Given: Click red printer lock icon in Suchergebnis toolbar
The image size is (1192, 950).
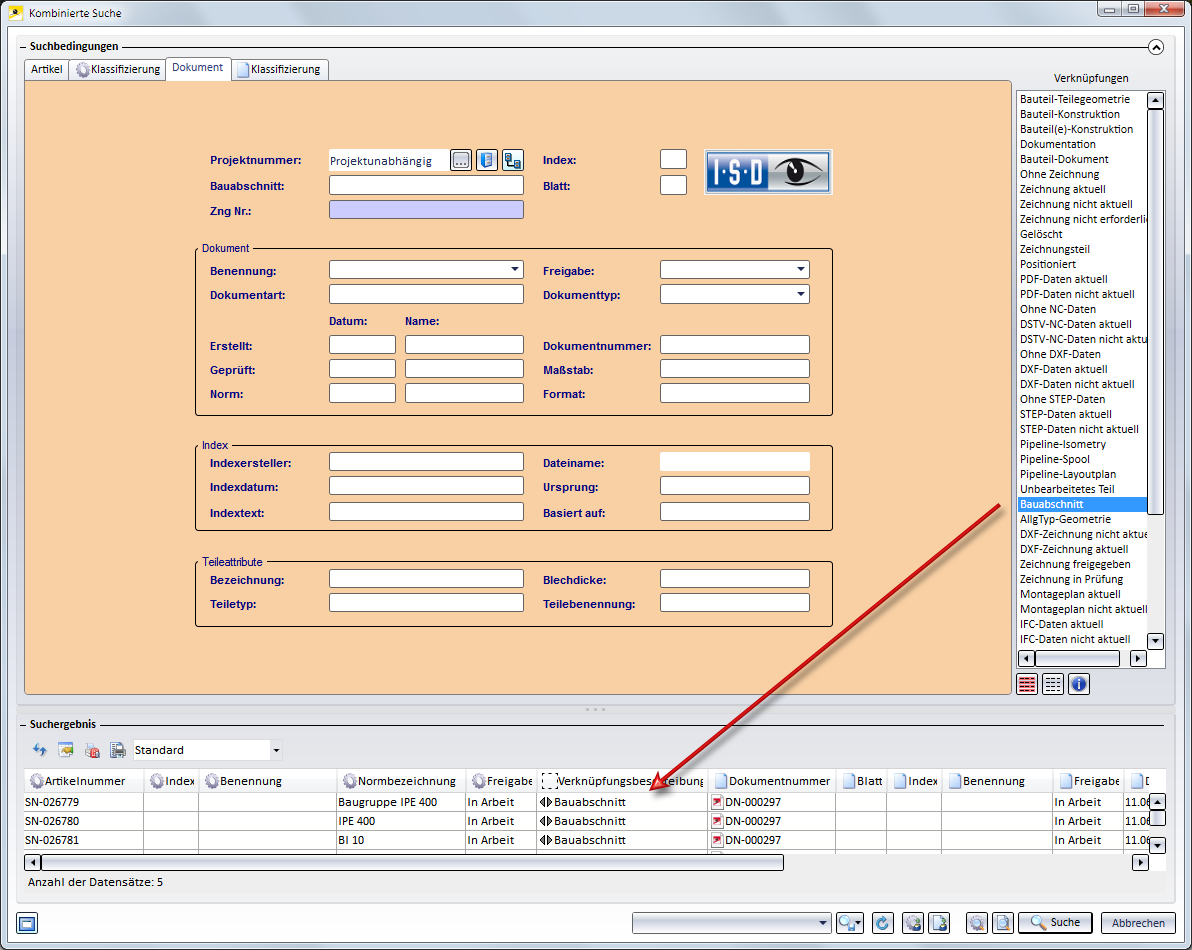Looking at the screenshot, I should pyautogui.click(x=92, y=750).
